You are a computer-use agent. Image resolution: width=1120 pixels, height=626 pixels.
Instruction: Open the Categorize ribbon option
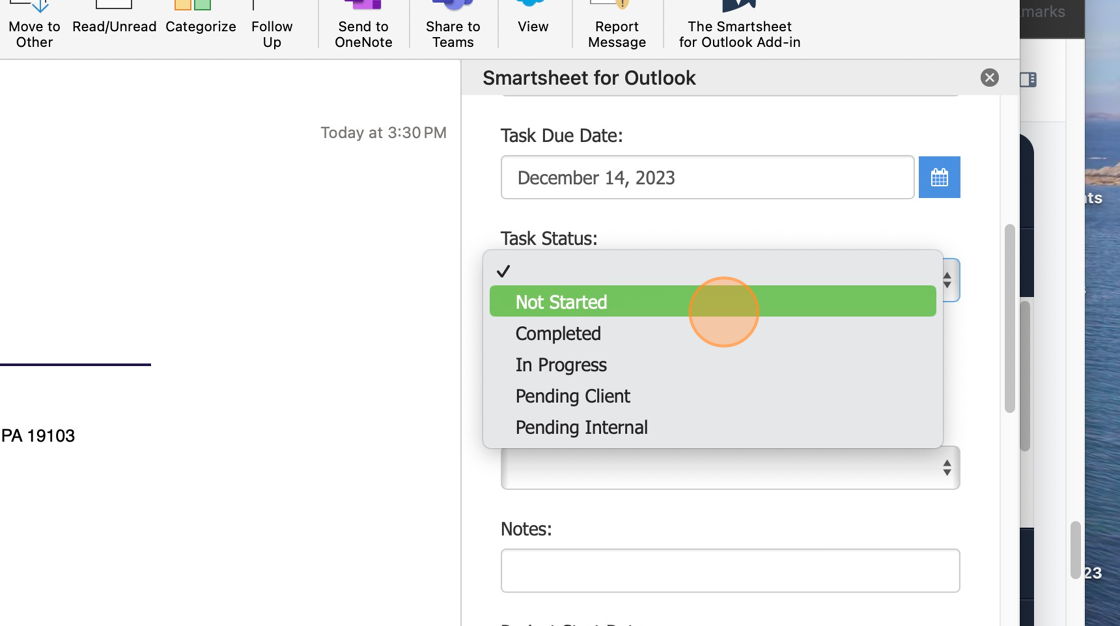point(201,20)
